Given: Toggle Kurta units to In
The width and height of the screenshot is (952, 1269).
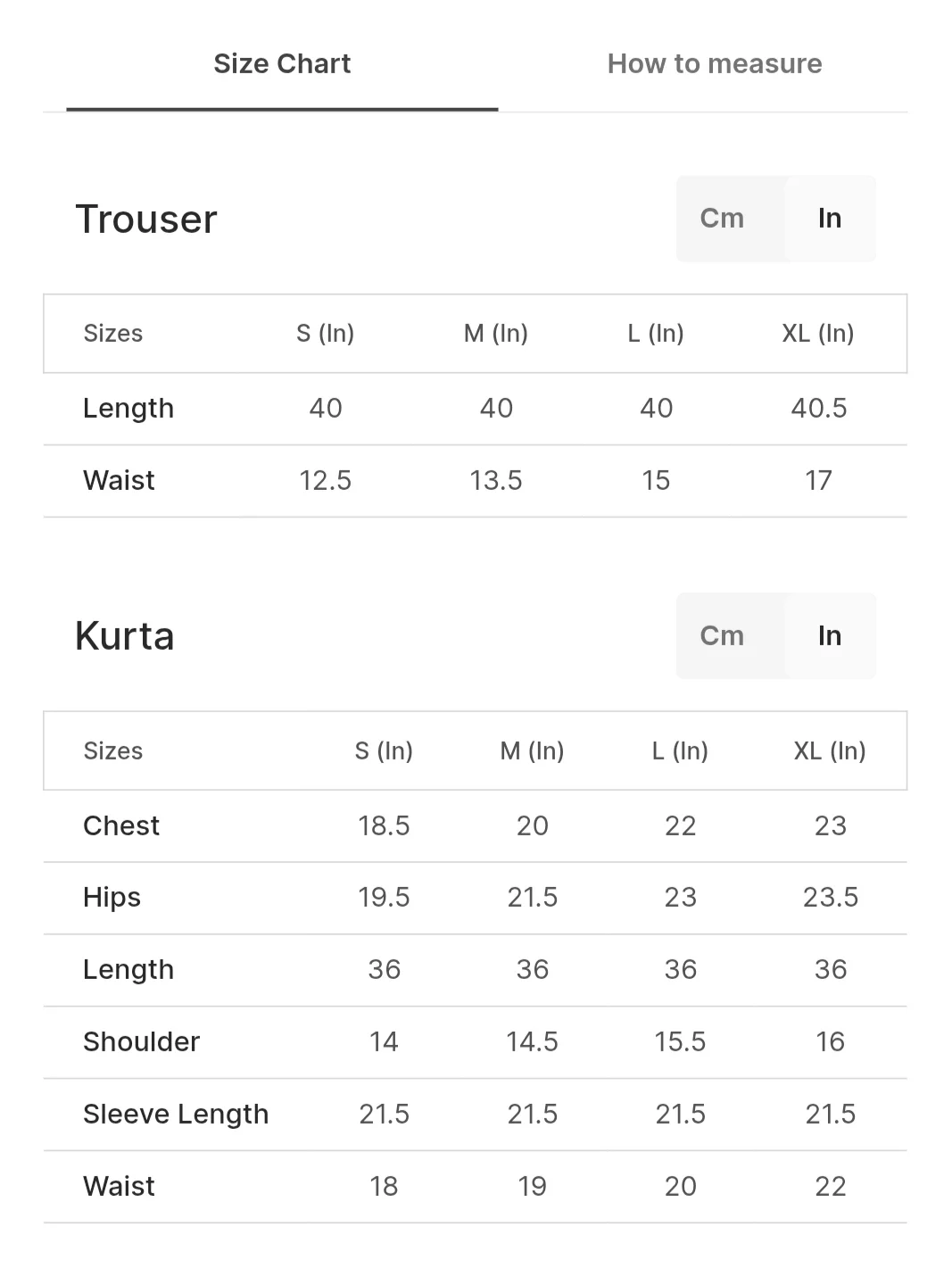Looking at the screenshot, I should tap(830, 635).
